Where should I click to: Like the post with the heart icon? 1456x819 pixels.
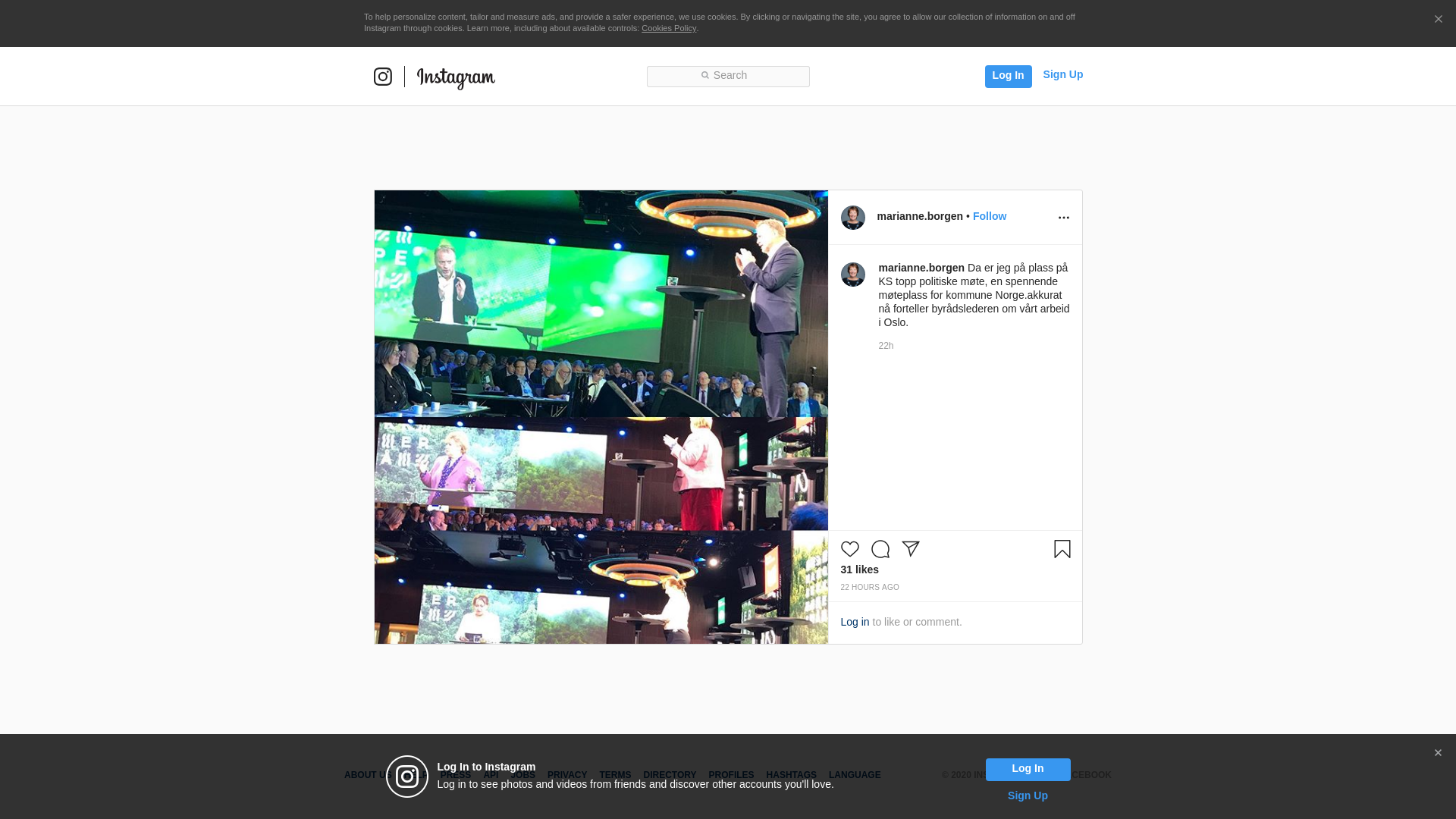[x=850, y=549]
